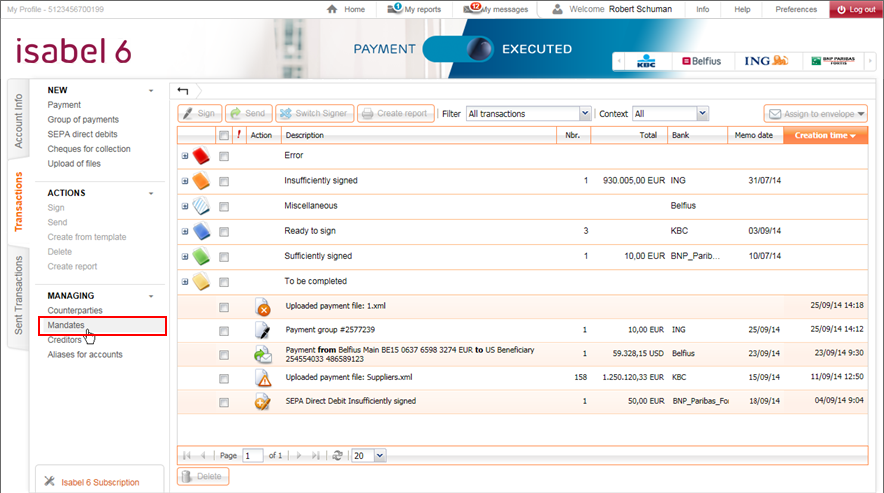Open Preferences in top bar
The width and height of the screenshot is (884, 493).
tap(795, 9)
